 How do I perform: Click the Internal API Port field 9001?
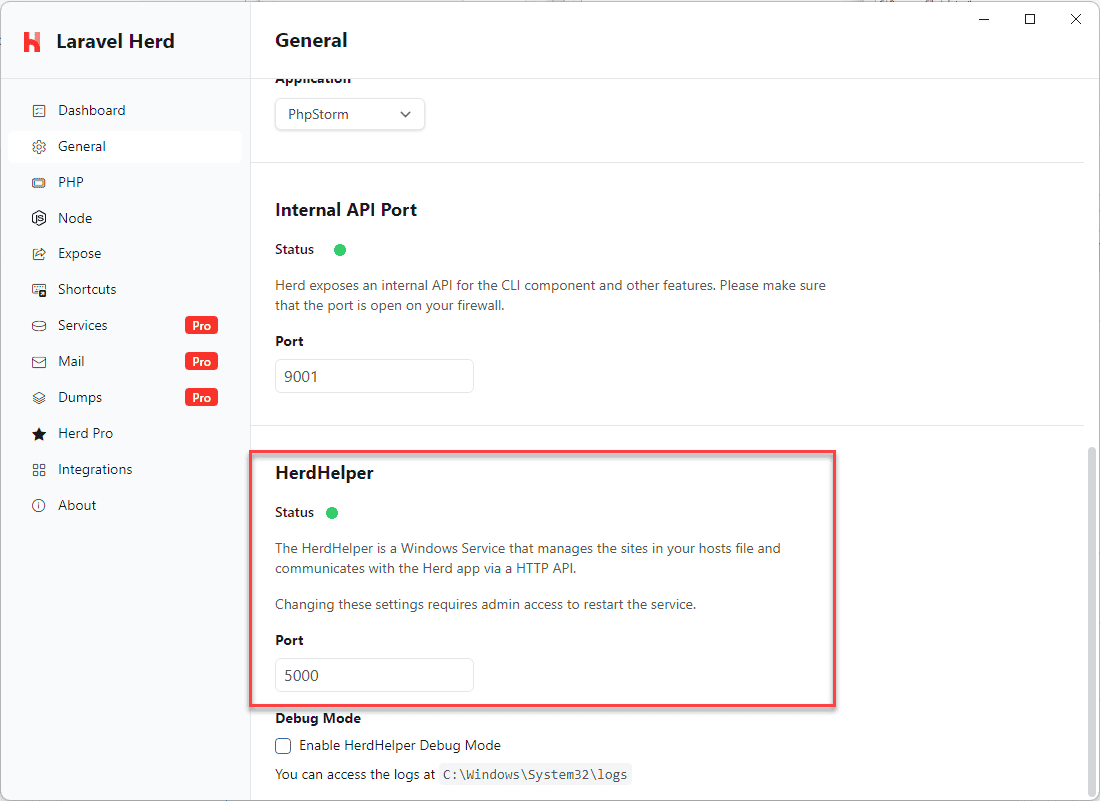coord(375,377)
